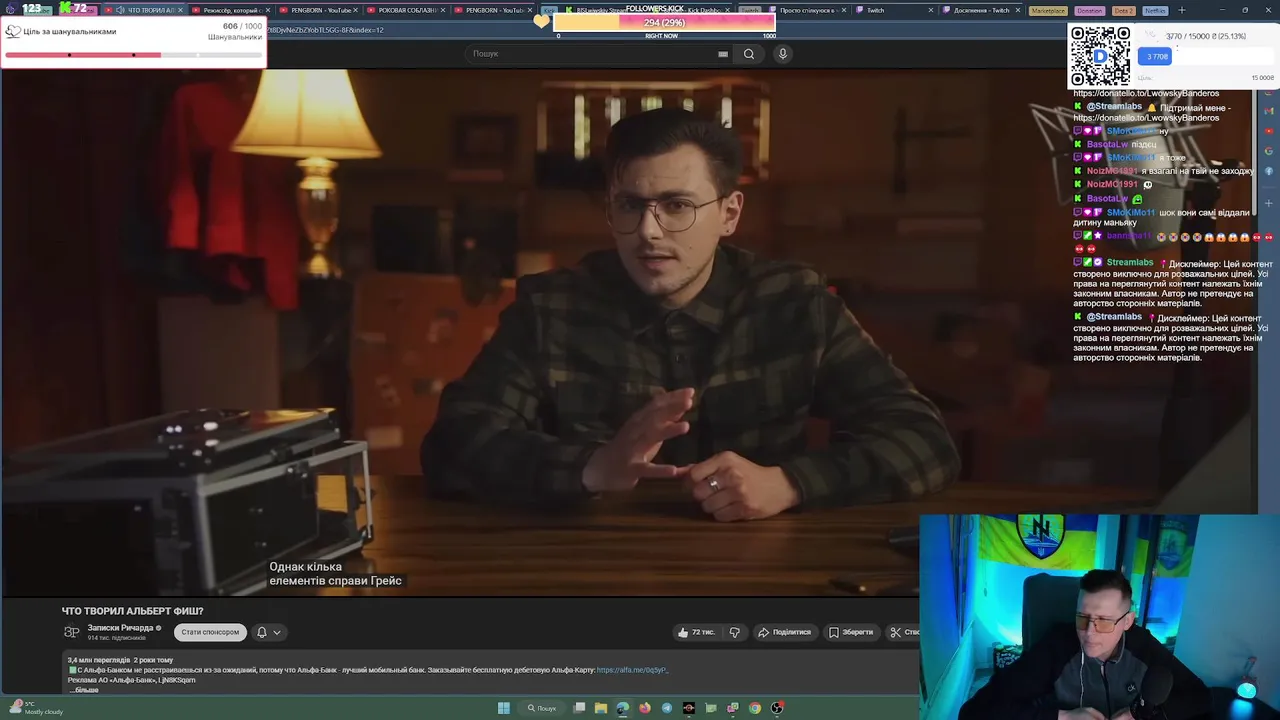The width and height of the screenshot is (1280, 720).
Task: Open Task View on the taskbar
Action: point(579,708)
